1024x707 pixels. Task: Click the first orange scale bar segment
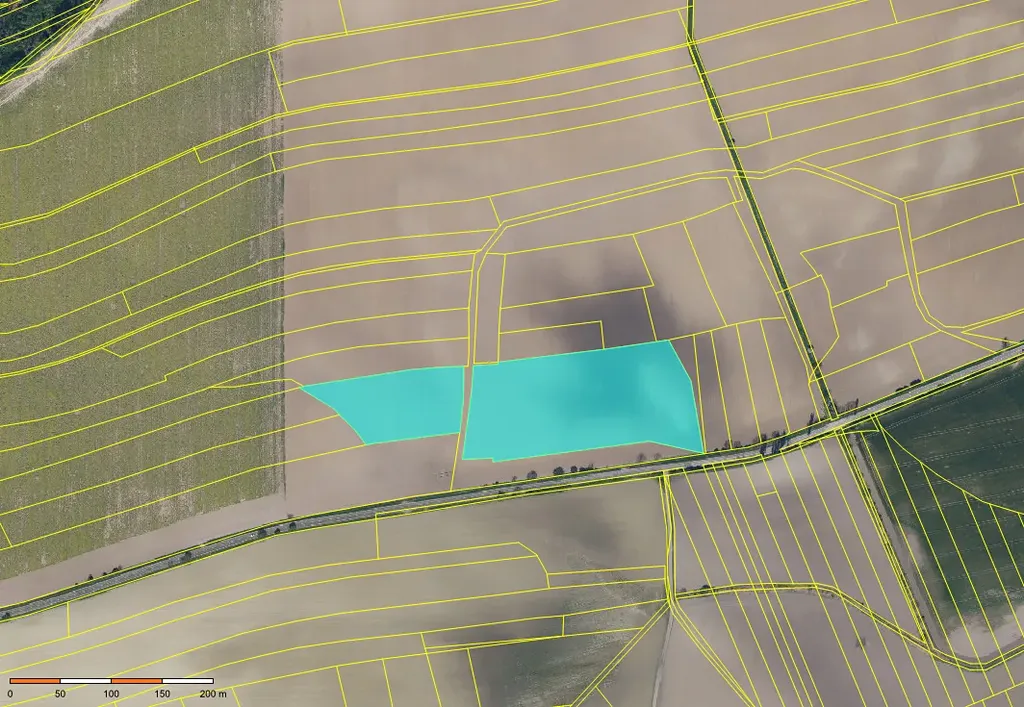point(35,681)
